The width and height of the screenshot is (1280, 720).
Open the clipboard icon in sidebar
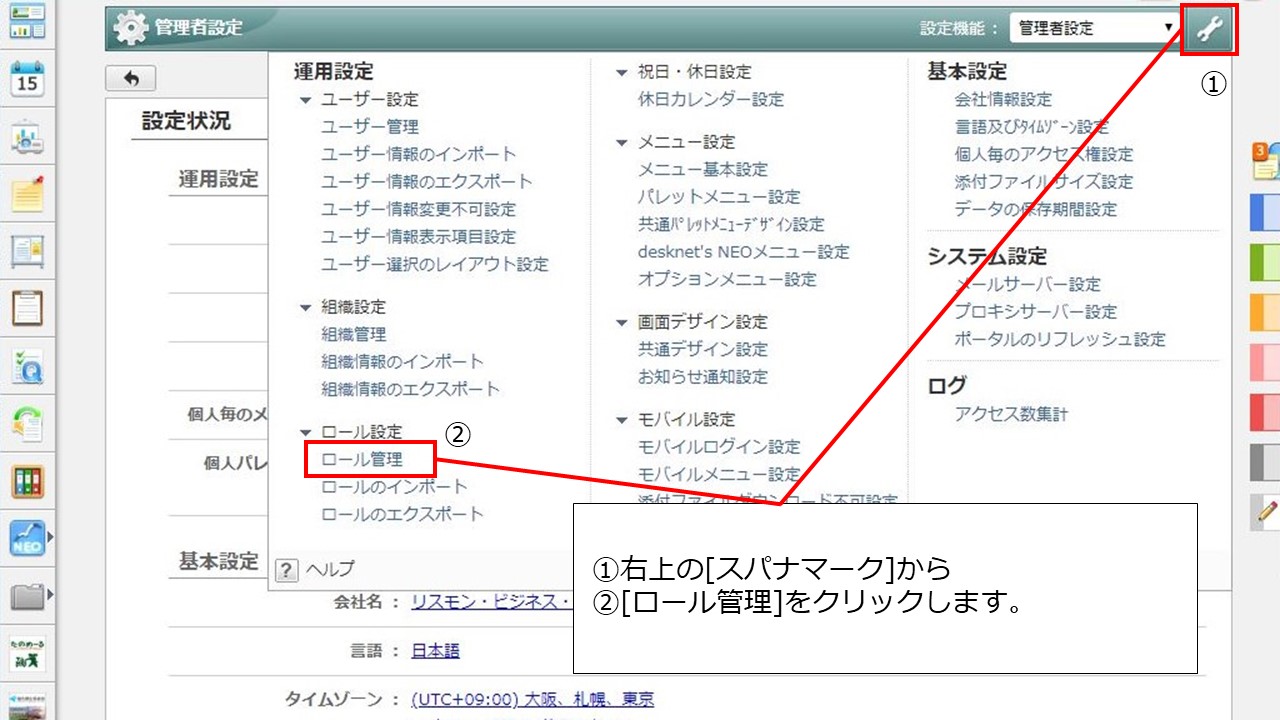[27, 308]
